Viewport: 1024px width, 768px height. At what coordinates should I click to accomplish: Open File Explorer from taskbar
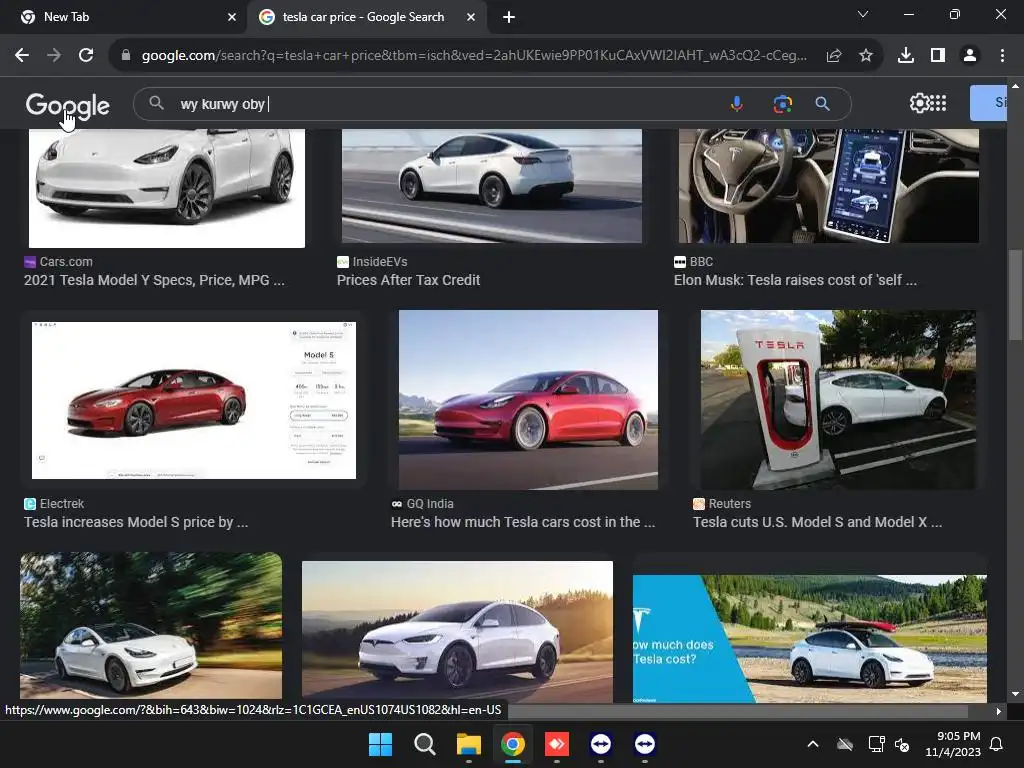469,744
